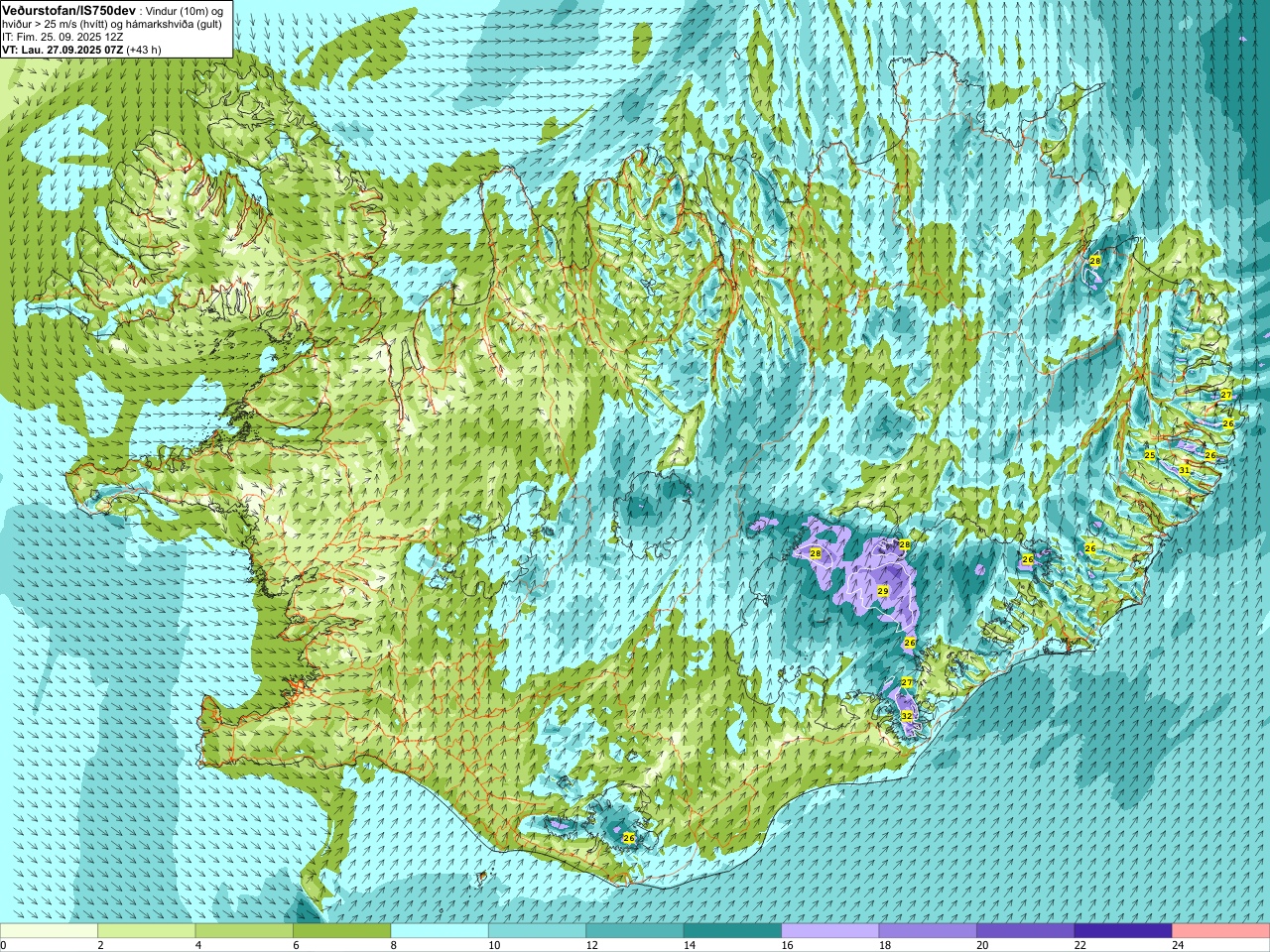Click the gust label 26 on the south coast glacier
This screenshot has height=952, width=1270.
pyautogui.click(x=628, y=838)
